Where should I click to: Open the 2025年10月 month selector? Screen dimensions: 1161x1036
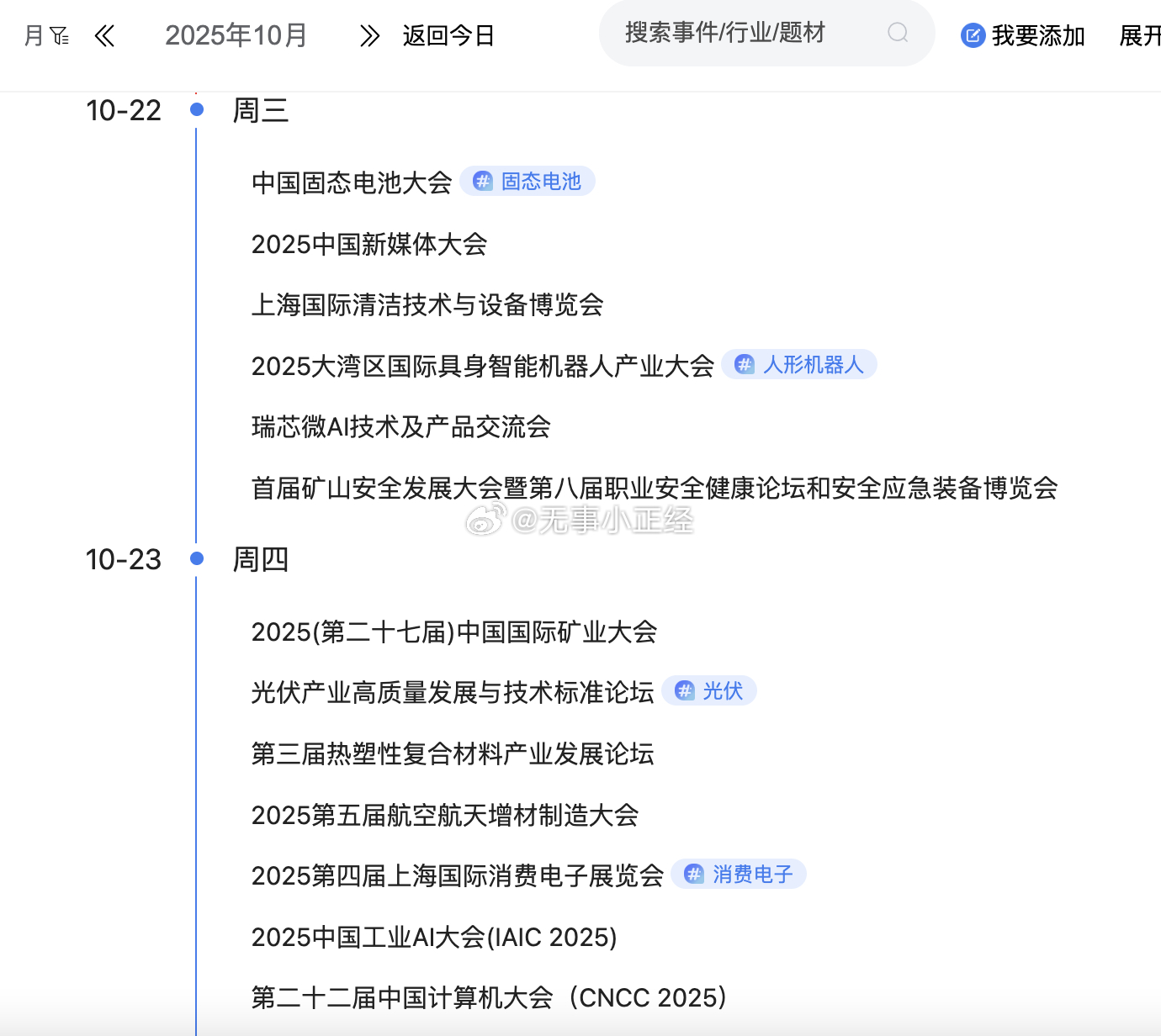click(236, 35)
